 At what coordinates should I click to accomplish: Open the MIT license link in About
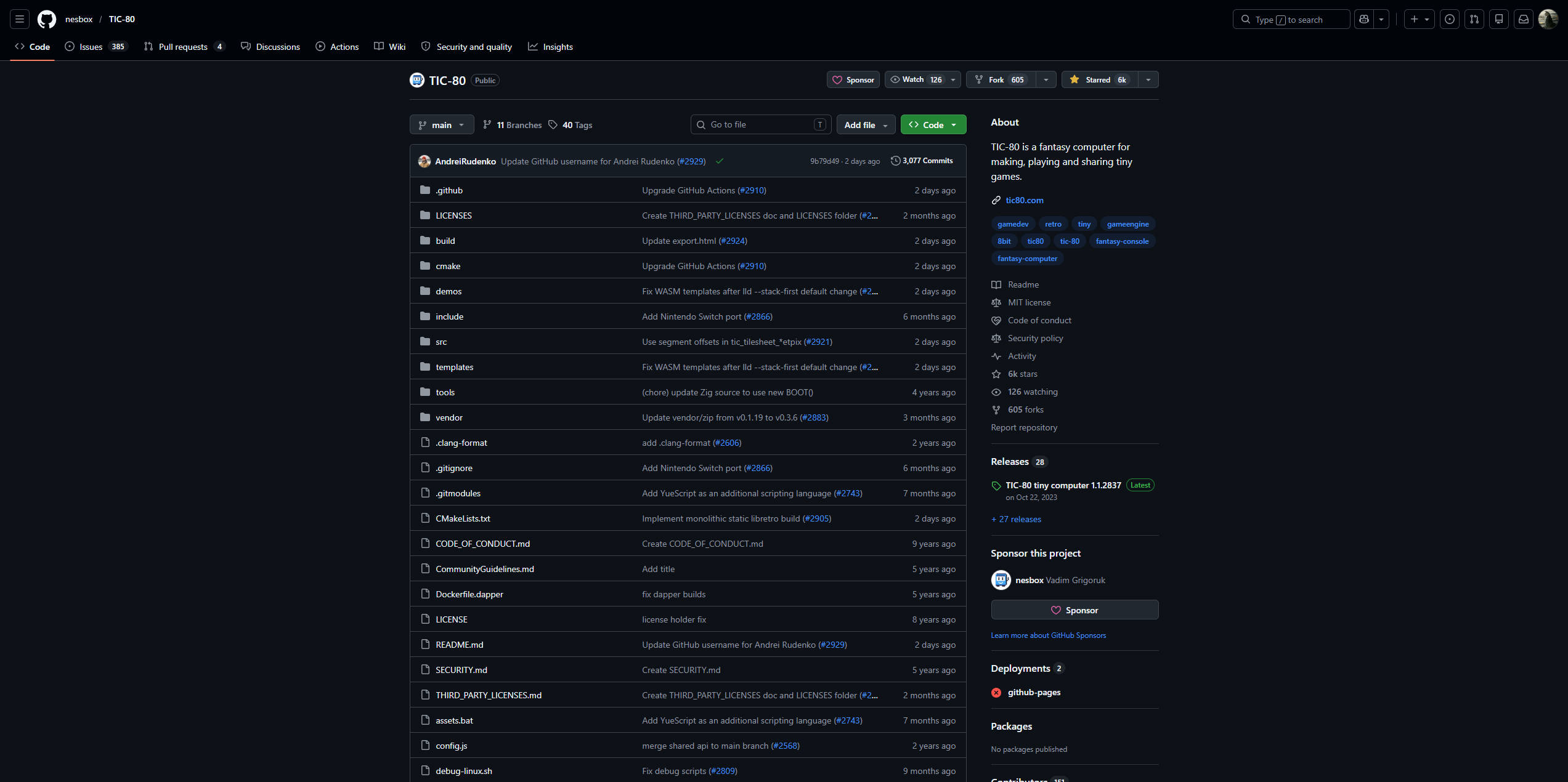pos(1029,302)
